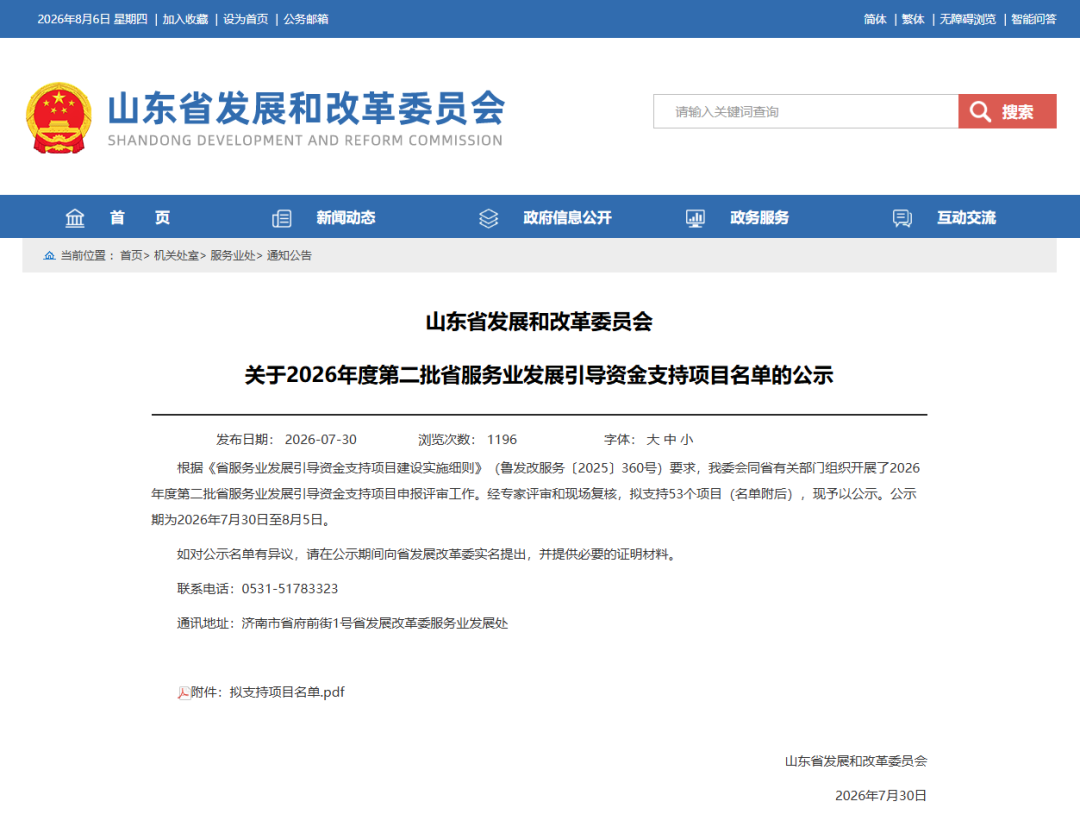Click the news document icon
1080x814 pixels.
(282, 218)
